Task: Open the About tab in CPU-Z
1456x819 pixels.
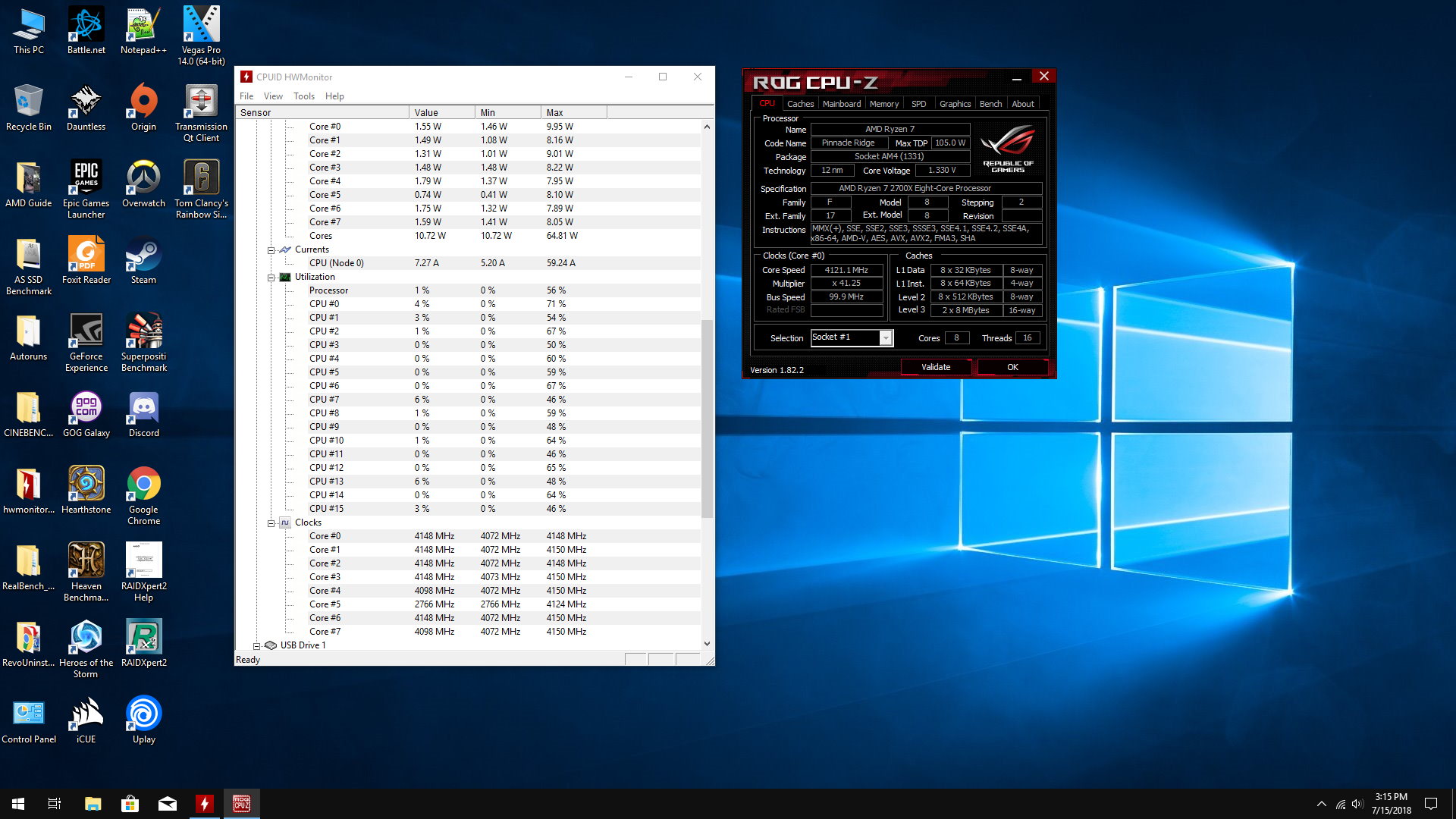Action: pos(1023,104)
